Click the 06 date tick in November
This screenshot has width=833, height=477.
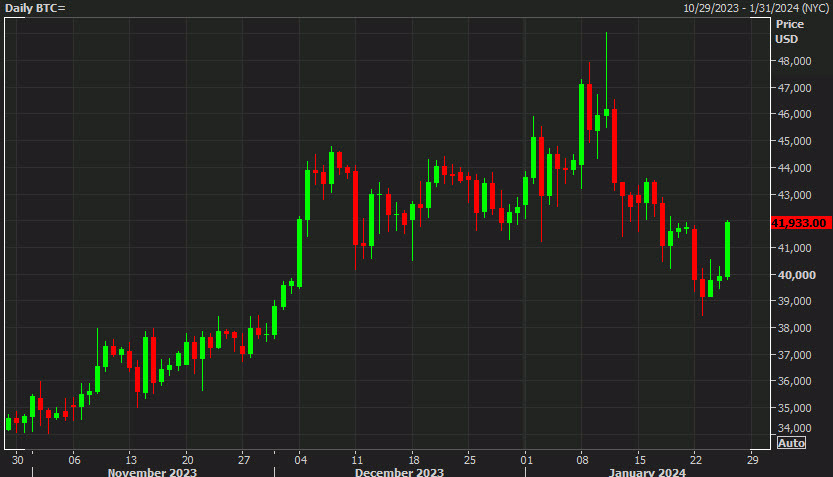[74, 460]
